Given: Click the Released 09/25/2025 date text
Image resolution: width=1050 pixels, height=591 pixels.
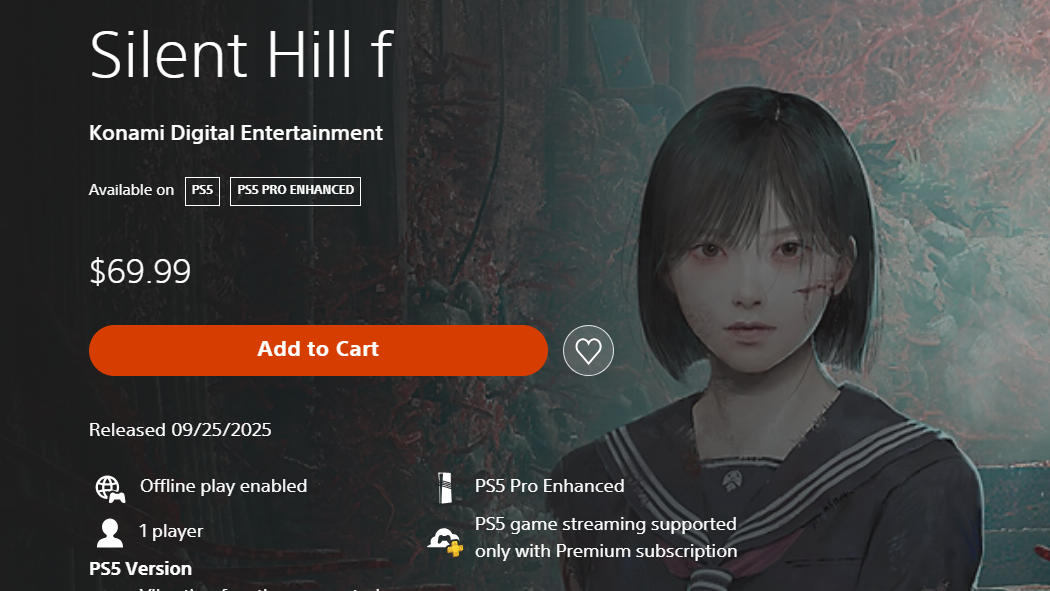Looking at the screenshot, I should (x=180, y=430).
